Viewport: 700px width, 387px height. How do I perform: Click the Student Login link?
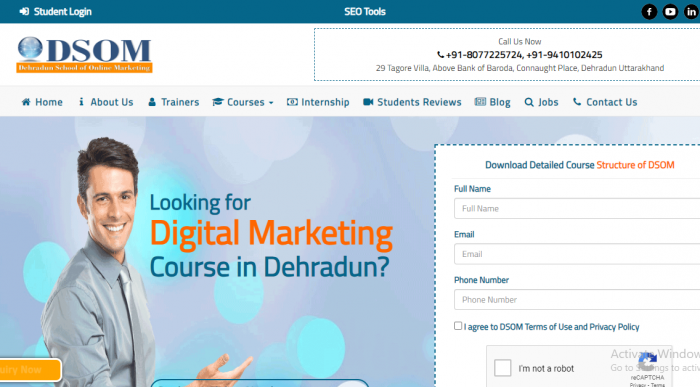(55, 12)
